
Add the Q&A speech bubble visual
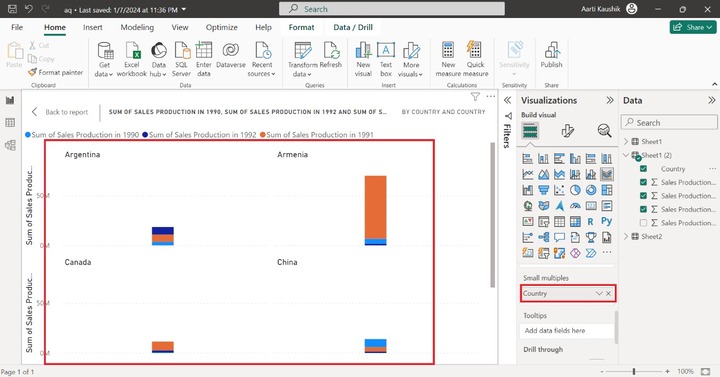click(x=559, y=237)
